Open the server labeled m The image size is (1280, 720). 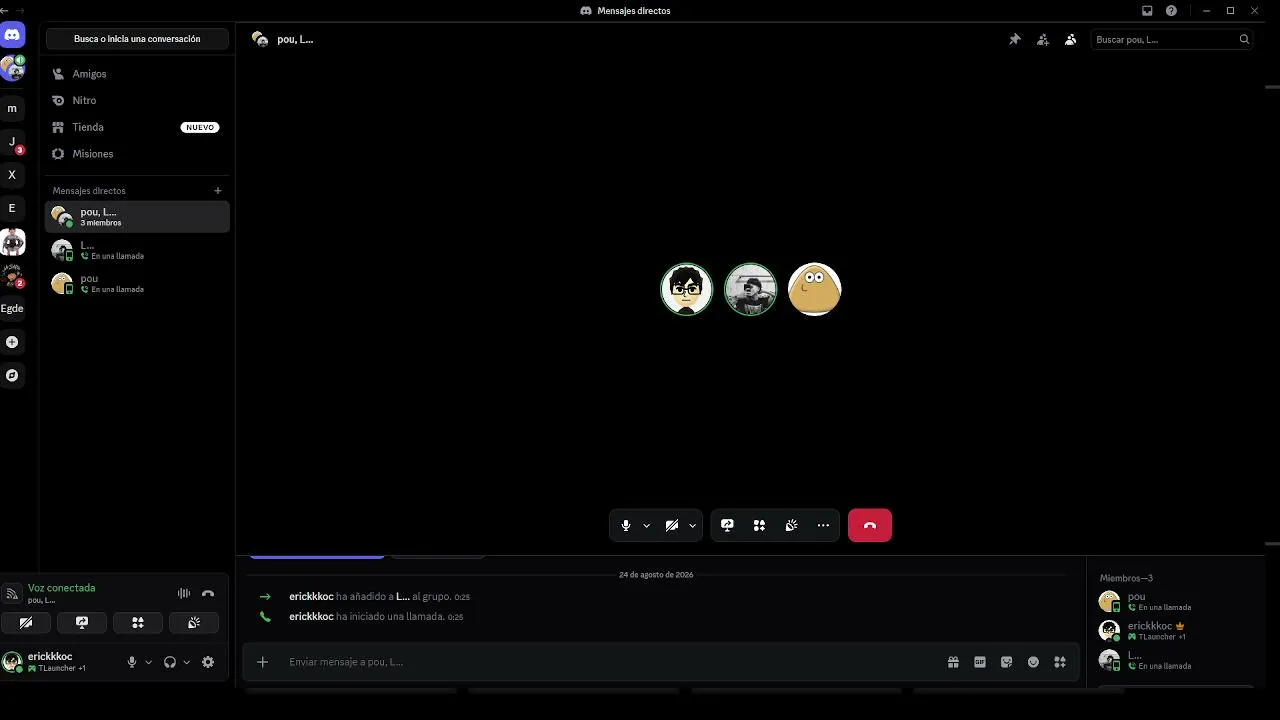point(12,108)
